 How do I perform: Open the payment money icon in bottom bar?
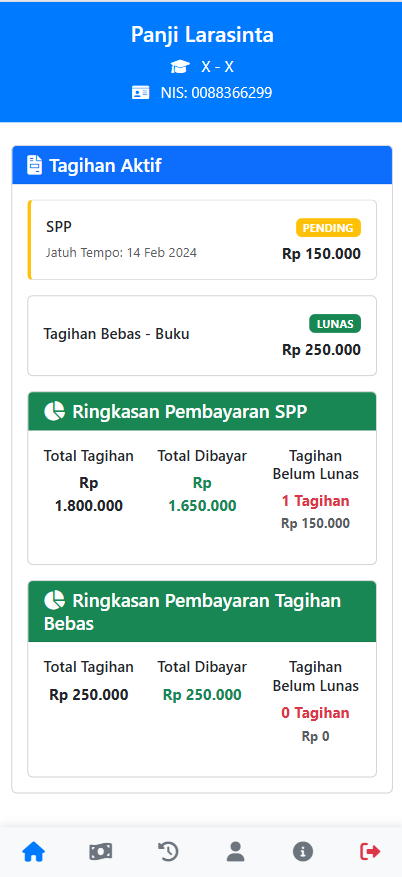point(101,852)
